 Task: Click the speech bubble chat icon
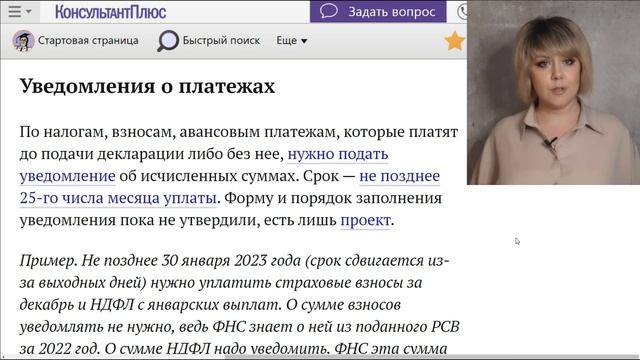329,11
